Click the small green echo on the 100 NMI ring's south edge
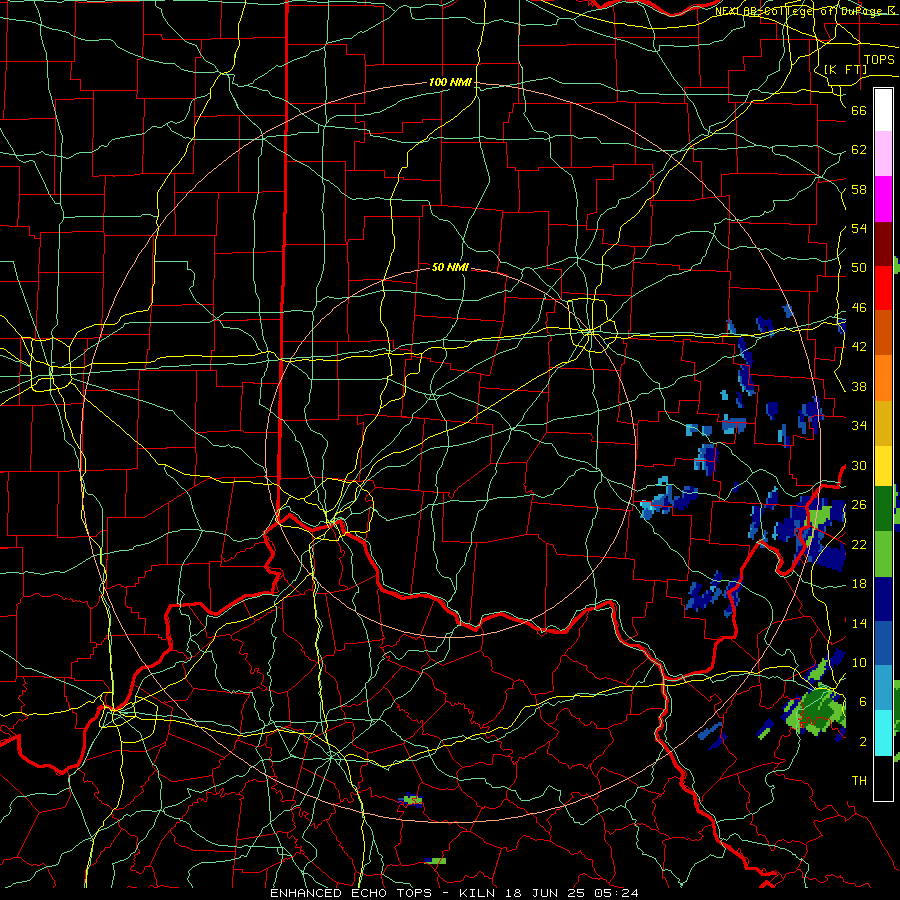 (411, 800)
